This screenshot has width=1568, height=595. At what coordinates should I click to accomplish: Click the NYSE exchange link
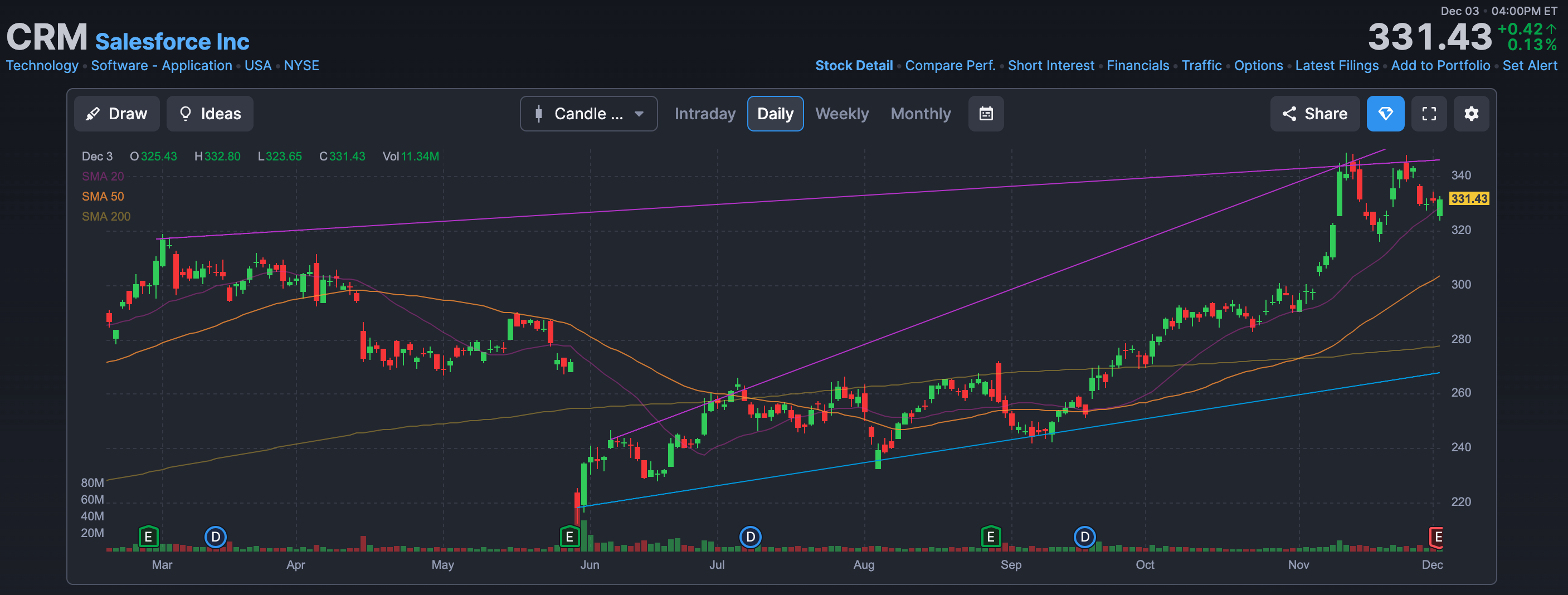pos(301,66)
